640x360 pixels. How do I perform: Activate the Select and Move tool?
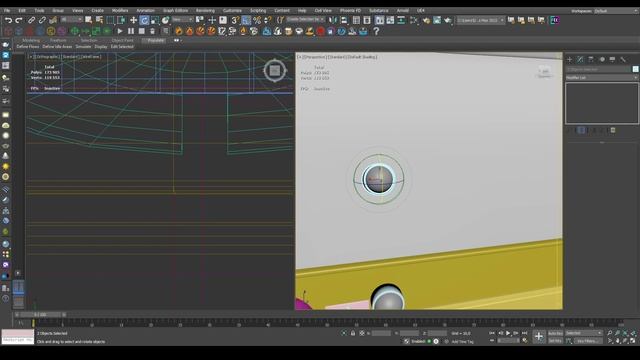click(133, 20)
